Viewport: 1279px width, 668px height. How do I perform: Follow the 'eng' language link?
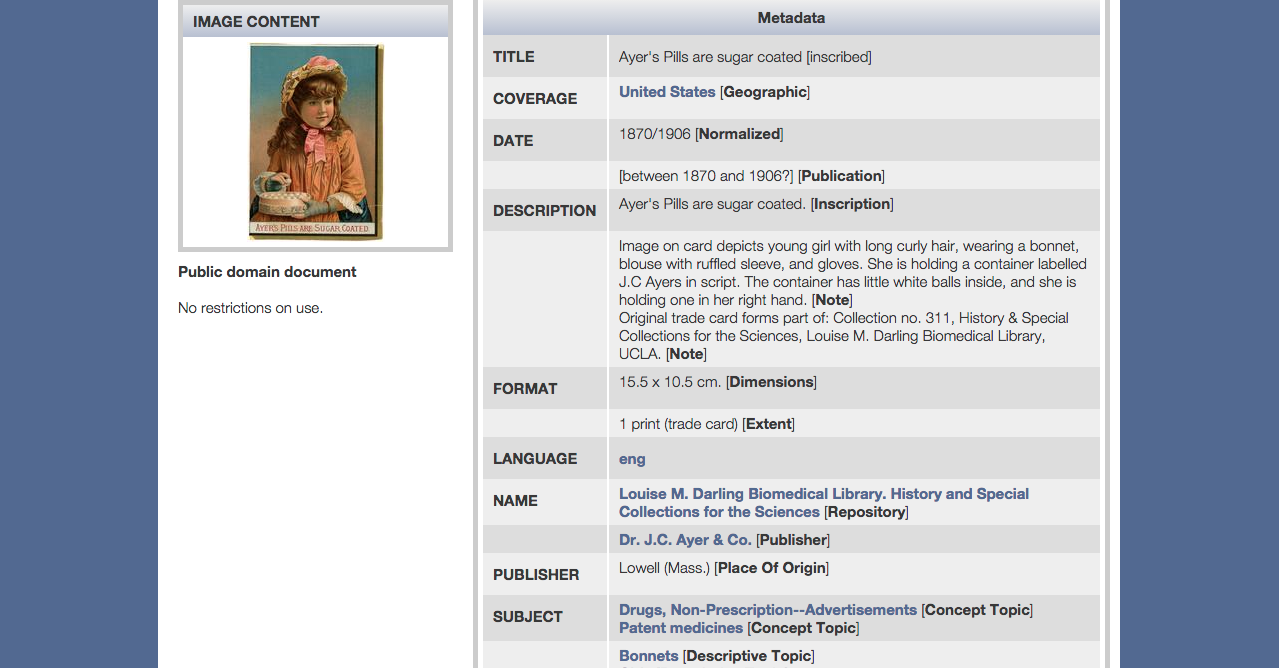[632, 459]
